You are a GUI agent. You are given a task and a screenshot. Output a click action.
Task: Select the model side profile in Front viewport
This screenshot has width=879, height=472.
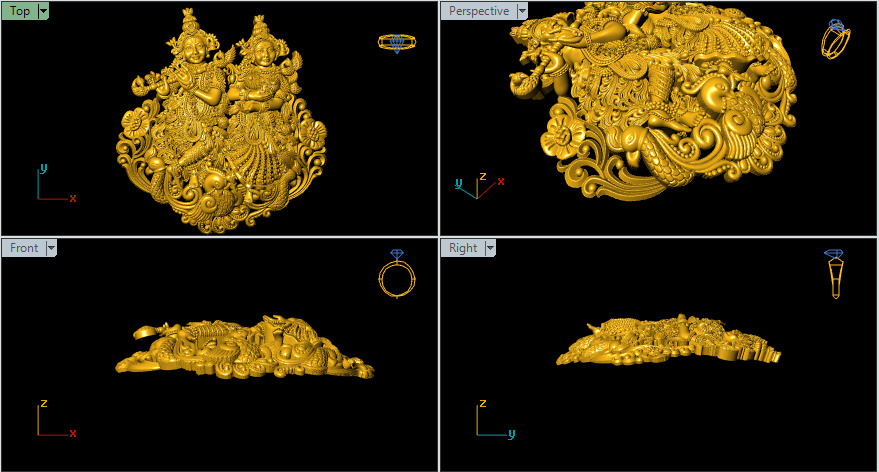pyautogui.click(x=245, y=347)
